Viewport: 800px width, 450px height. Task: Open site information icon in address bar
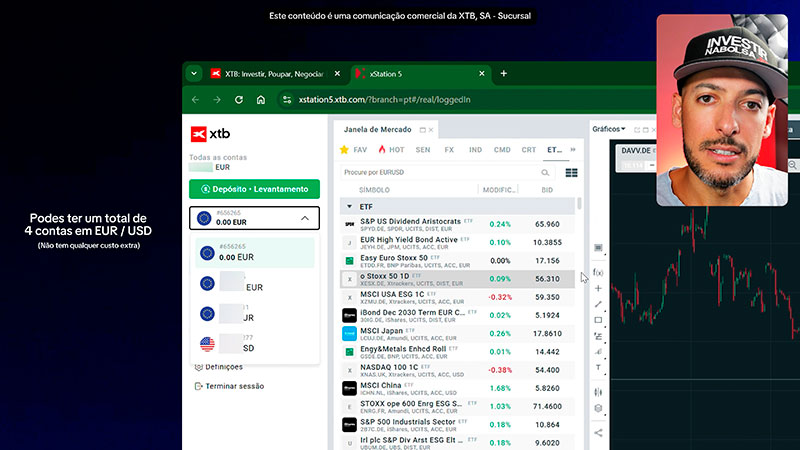pos(287,99)
